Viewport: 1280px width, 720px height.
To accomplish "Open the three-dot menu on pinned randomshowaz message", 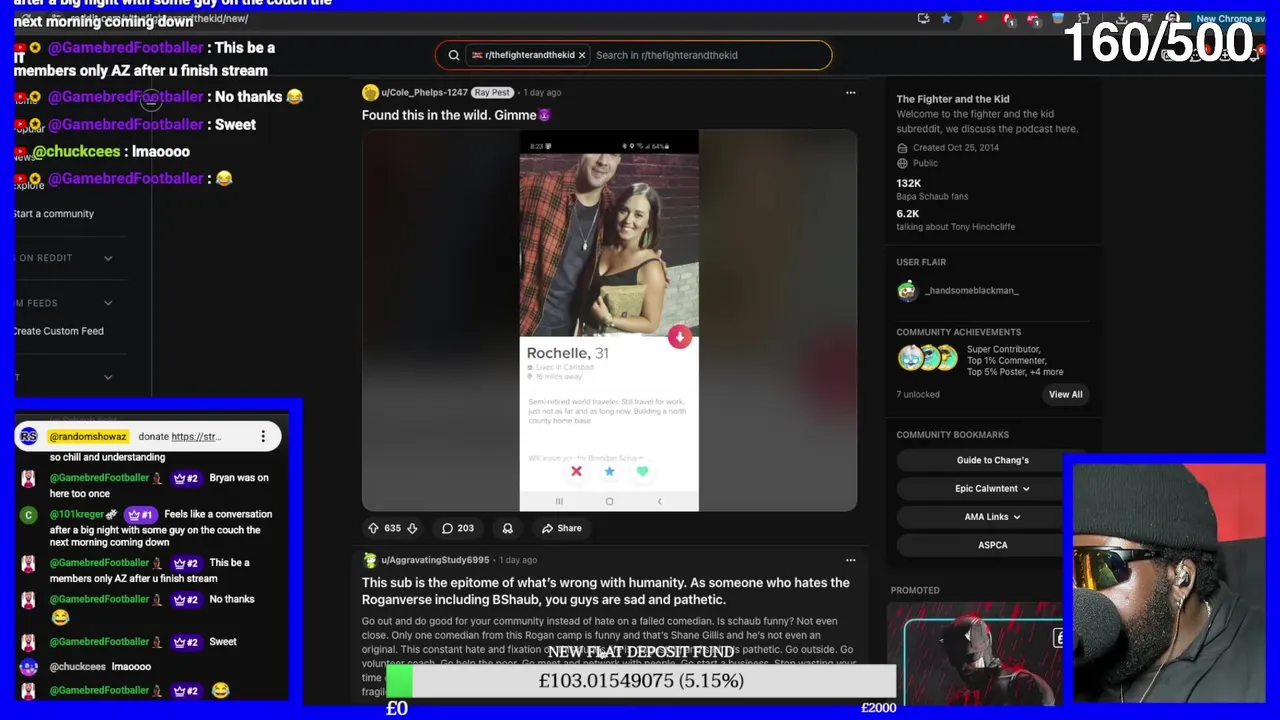I will (263, 436).
